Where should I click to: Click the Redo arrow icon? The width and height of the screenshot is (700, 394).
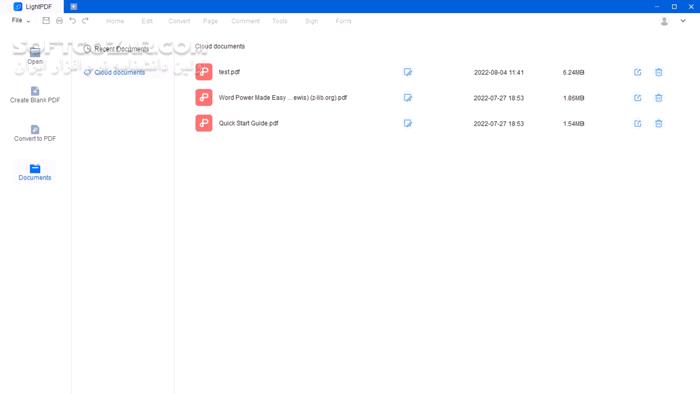coord(85,21)
